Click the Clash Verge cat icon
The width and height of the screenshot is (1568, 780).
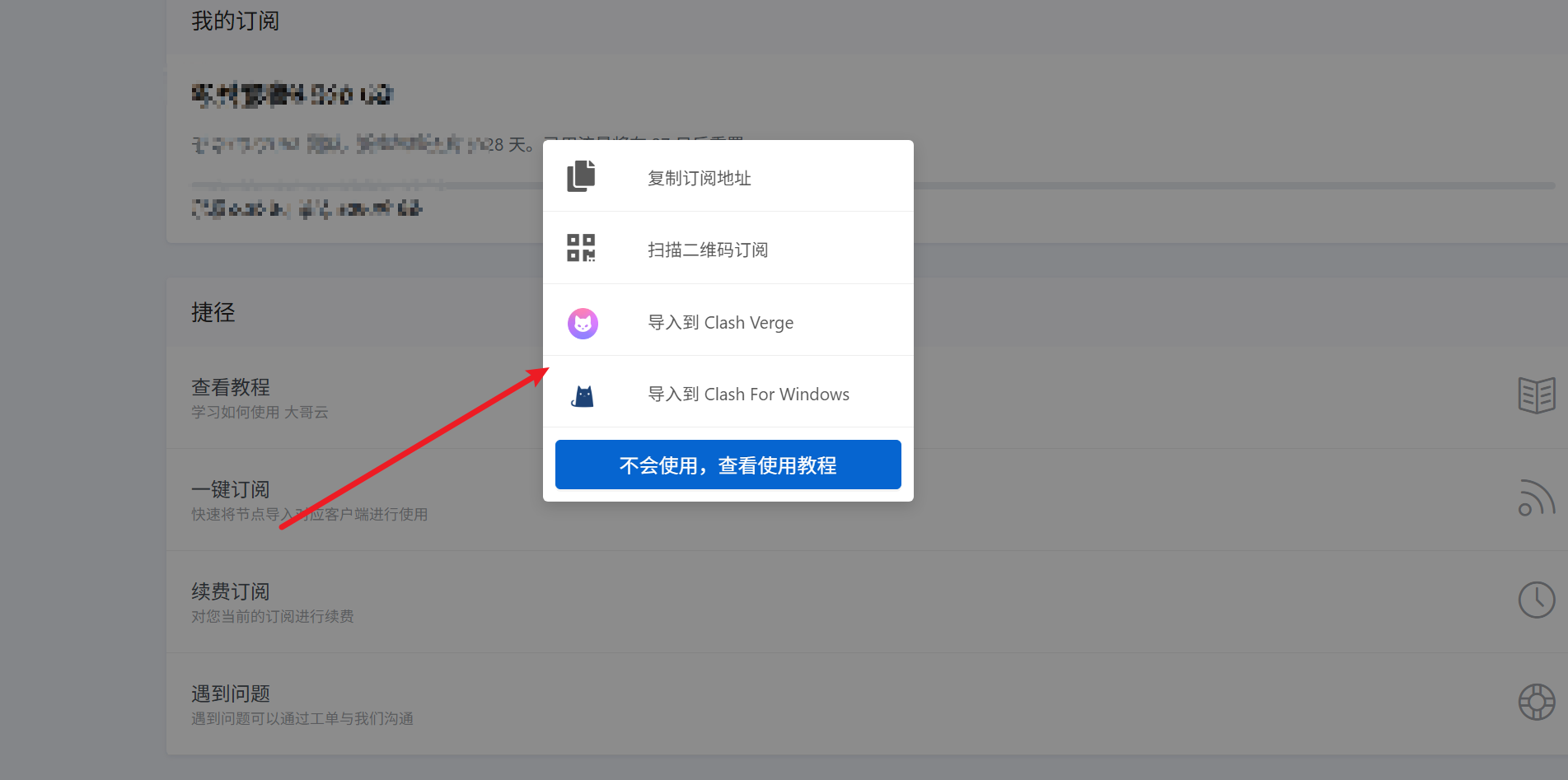(x=583, y=324)
